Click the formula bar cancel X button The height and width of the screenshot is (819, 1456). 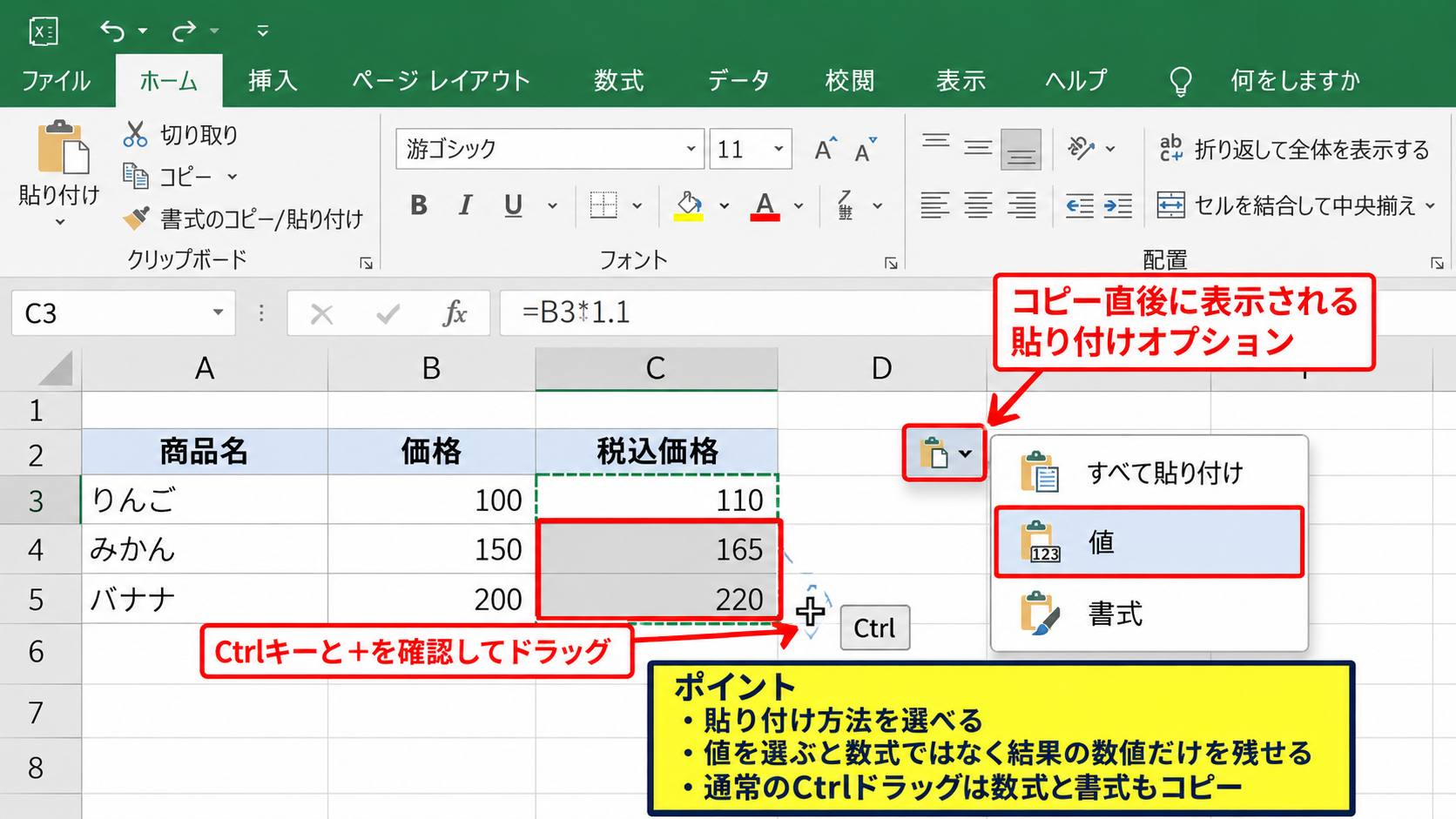[x=322, y=313]
